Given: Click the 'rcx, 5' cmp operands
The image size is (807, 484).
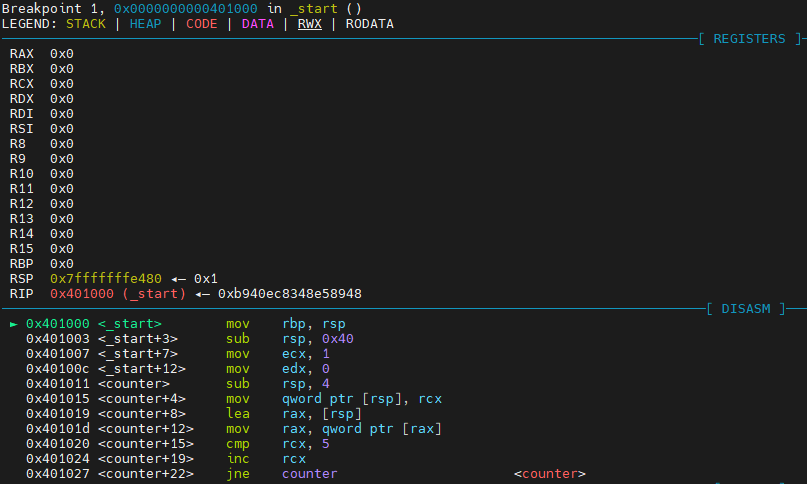Looking at the screenshot, I should 306,443.
